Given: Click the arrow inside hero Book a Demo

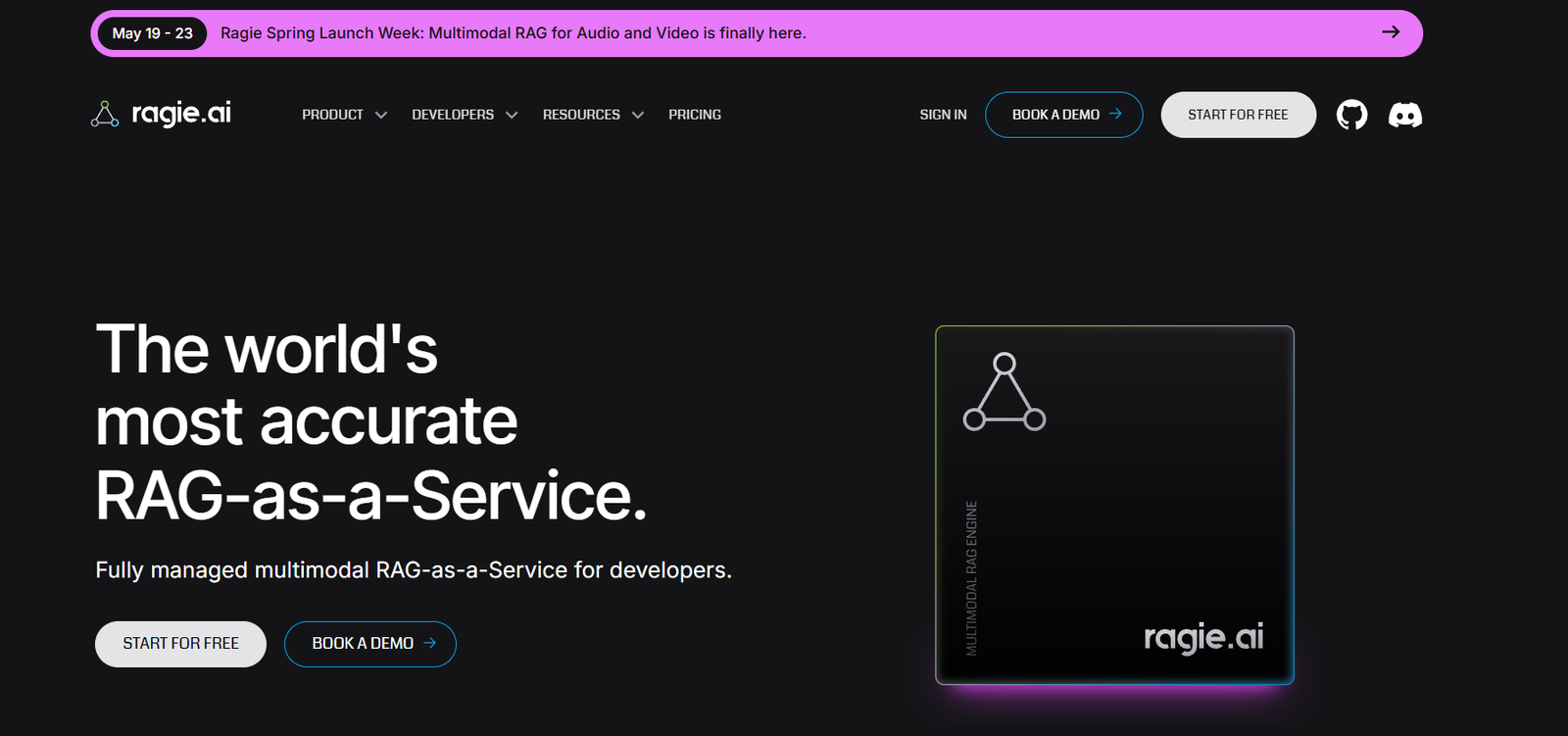Looking at the screenshot, I should 429,643.
